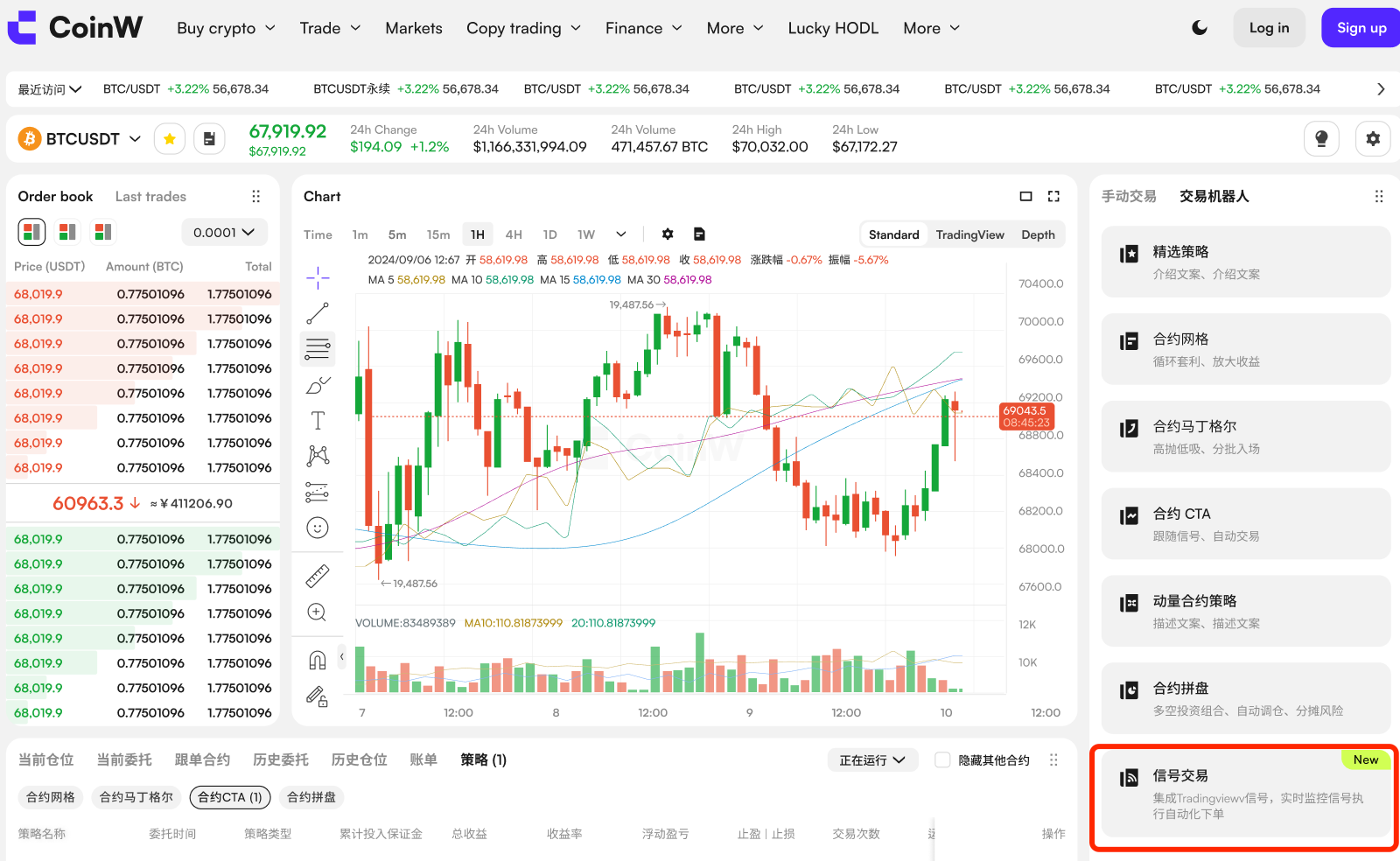Open the document icon beside the favorite star
This screenshot has width=1400, height=861.
[x=209, y=139]
